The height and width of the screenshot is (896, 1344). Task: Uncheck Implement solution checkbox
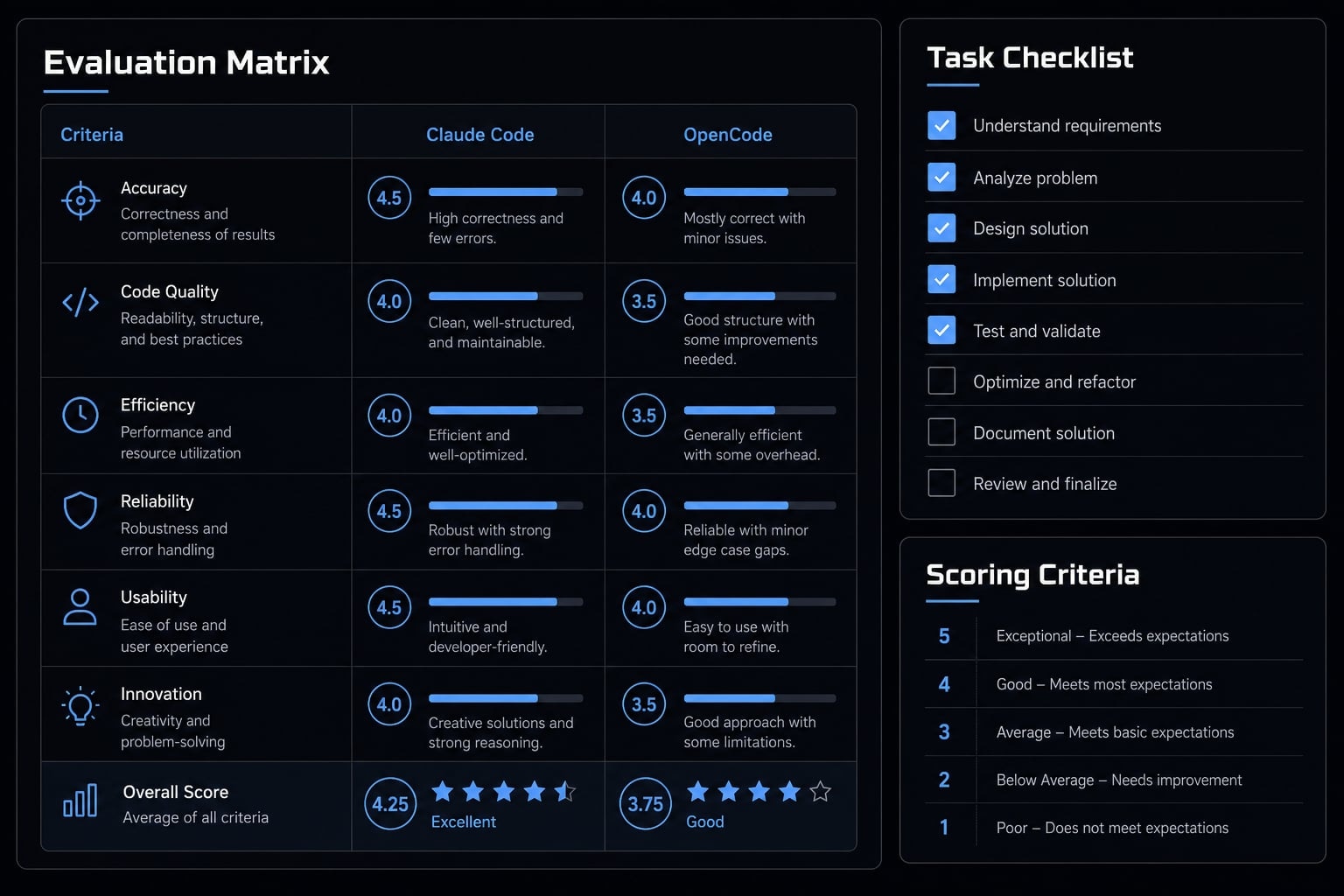(x=941, y=280)
